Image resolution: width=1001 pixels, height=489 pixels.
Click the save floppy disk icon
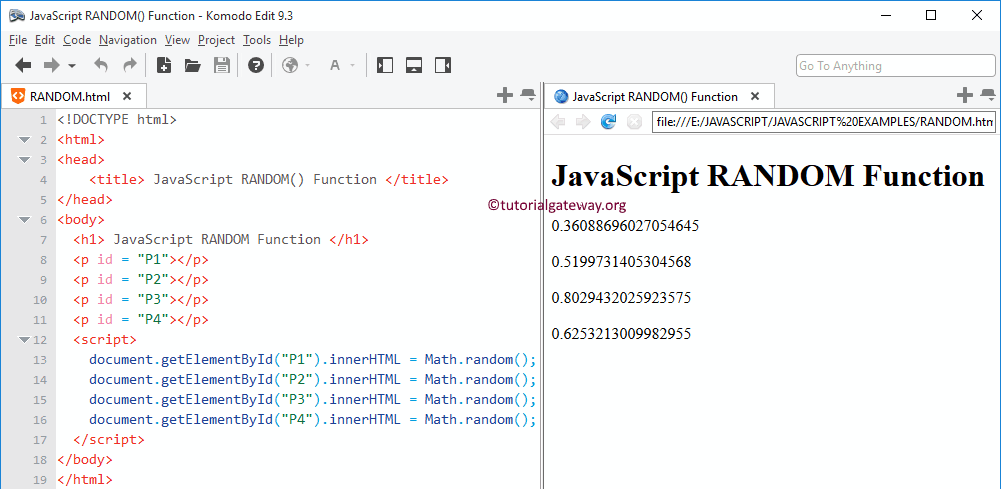pos(222,66)
